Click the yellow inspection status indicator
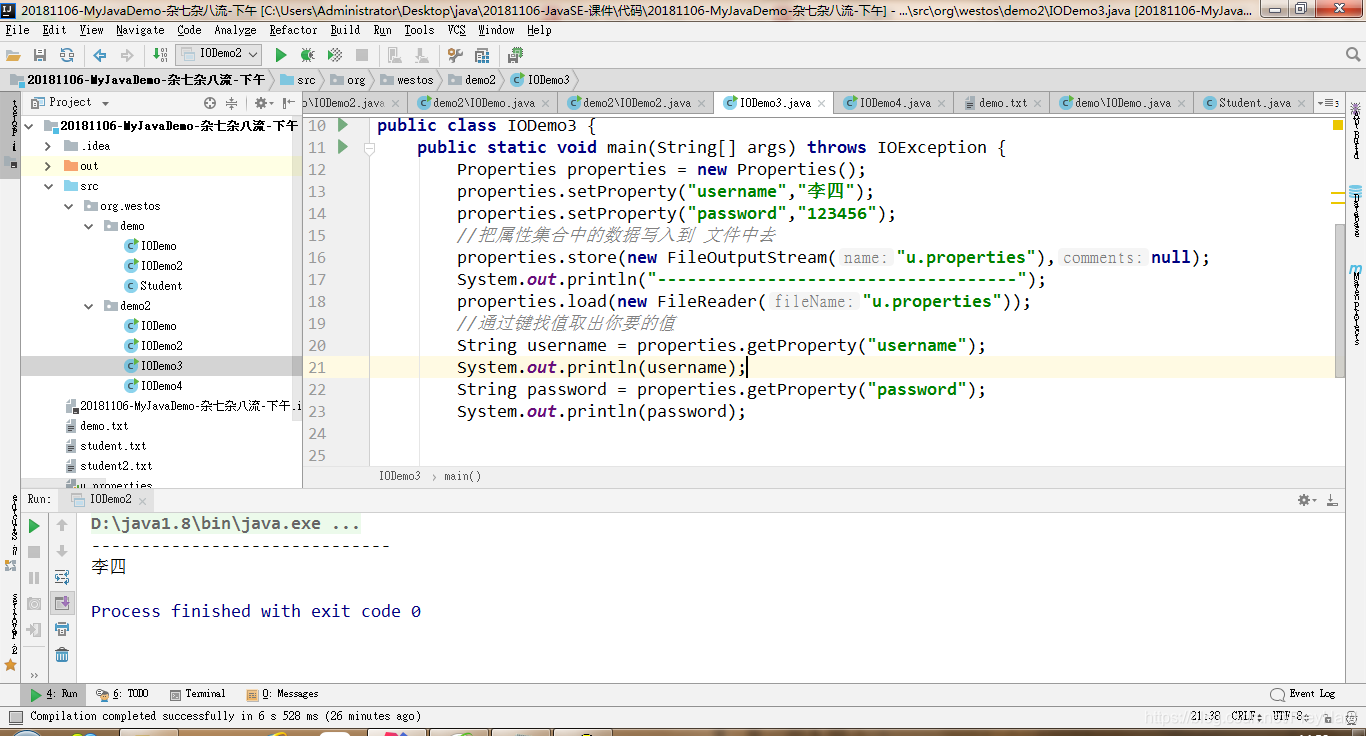 tap(1338, 125)
